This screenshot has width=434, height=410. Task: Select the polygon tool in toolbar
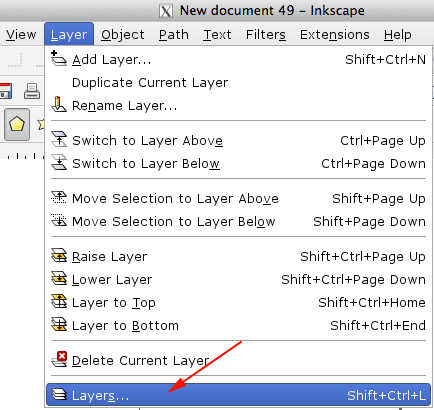click(x=17, y=124)
